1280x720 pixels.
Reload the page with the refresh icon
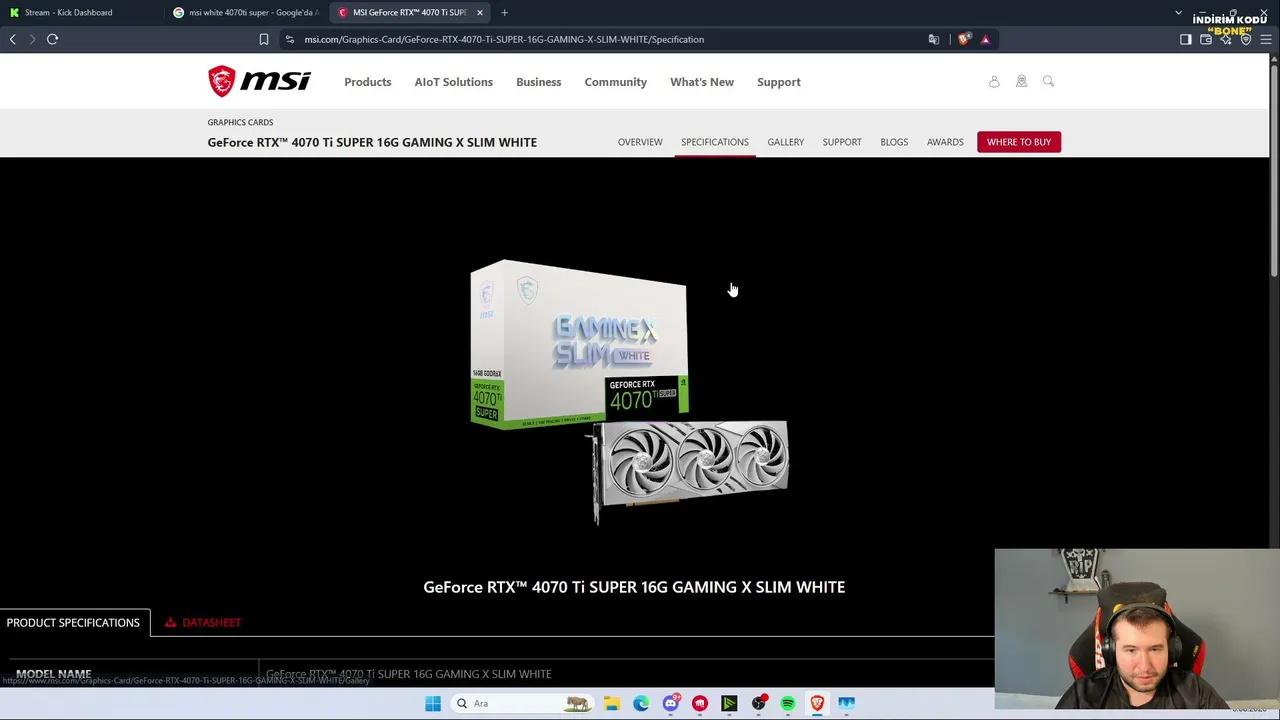point(52,39)
